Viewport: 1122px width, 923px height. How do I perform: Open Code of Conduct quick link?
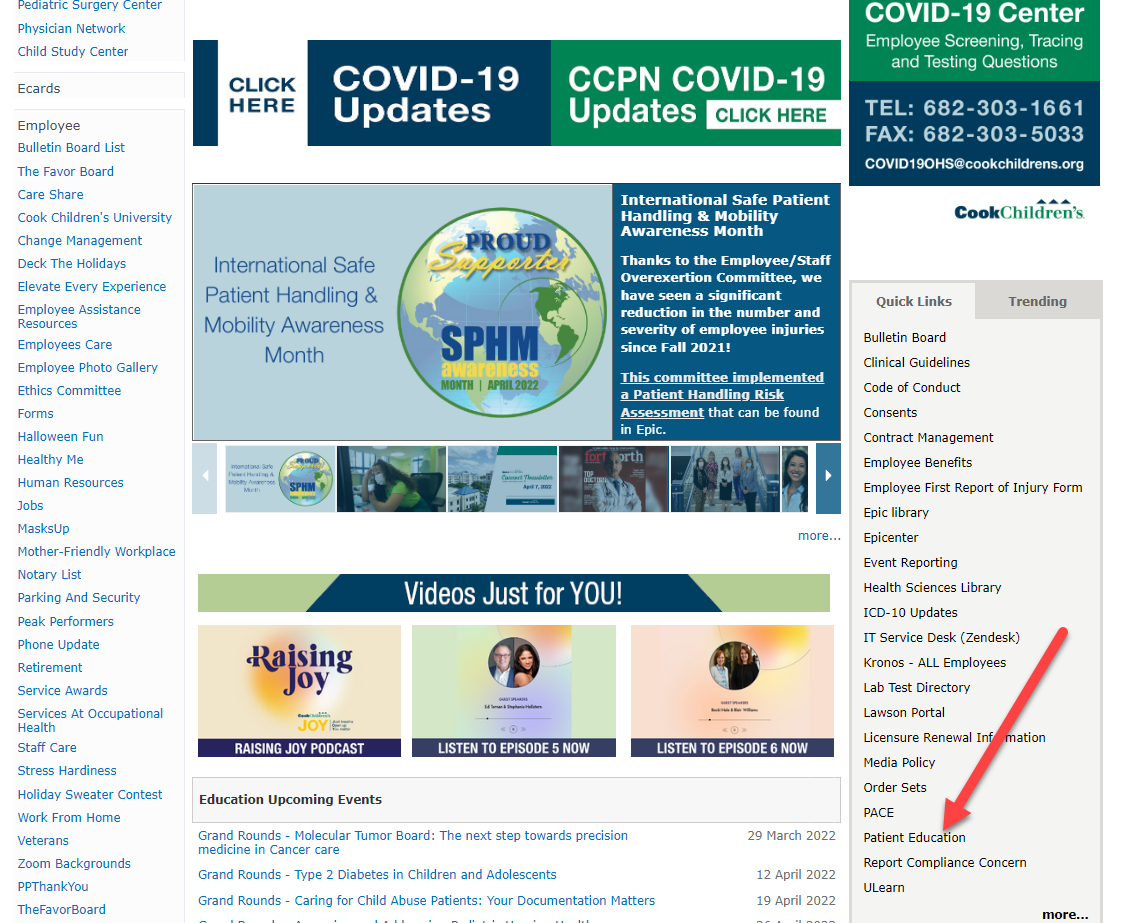pyautogui.click(x=912, y=387)
